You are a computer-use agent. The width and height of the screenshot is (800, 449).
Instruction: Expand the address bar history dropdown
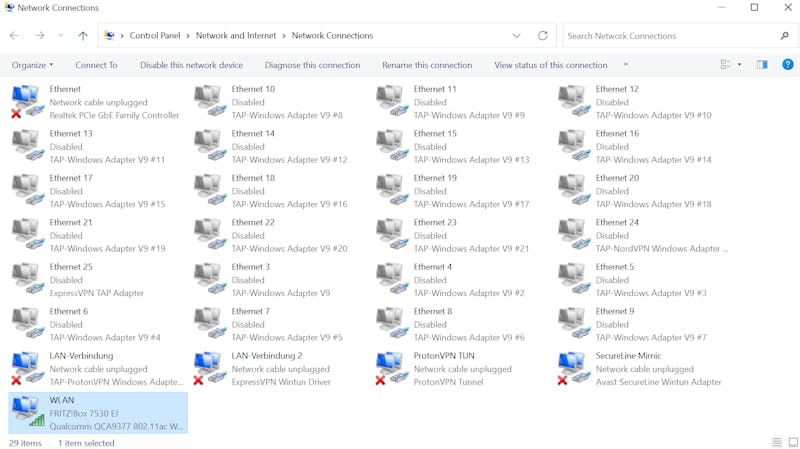[516, 36]
